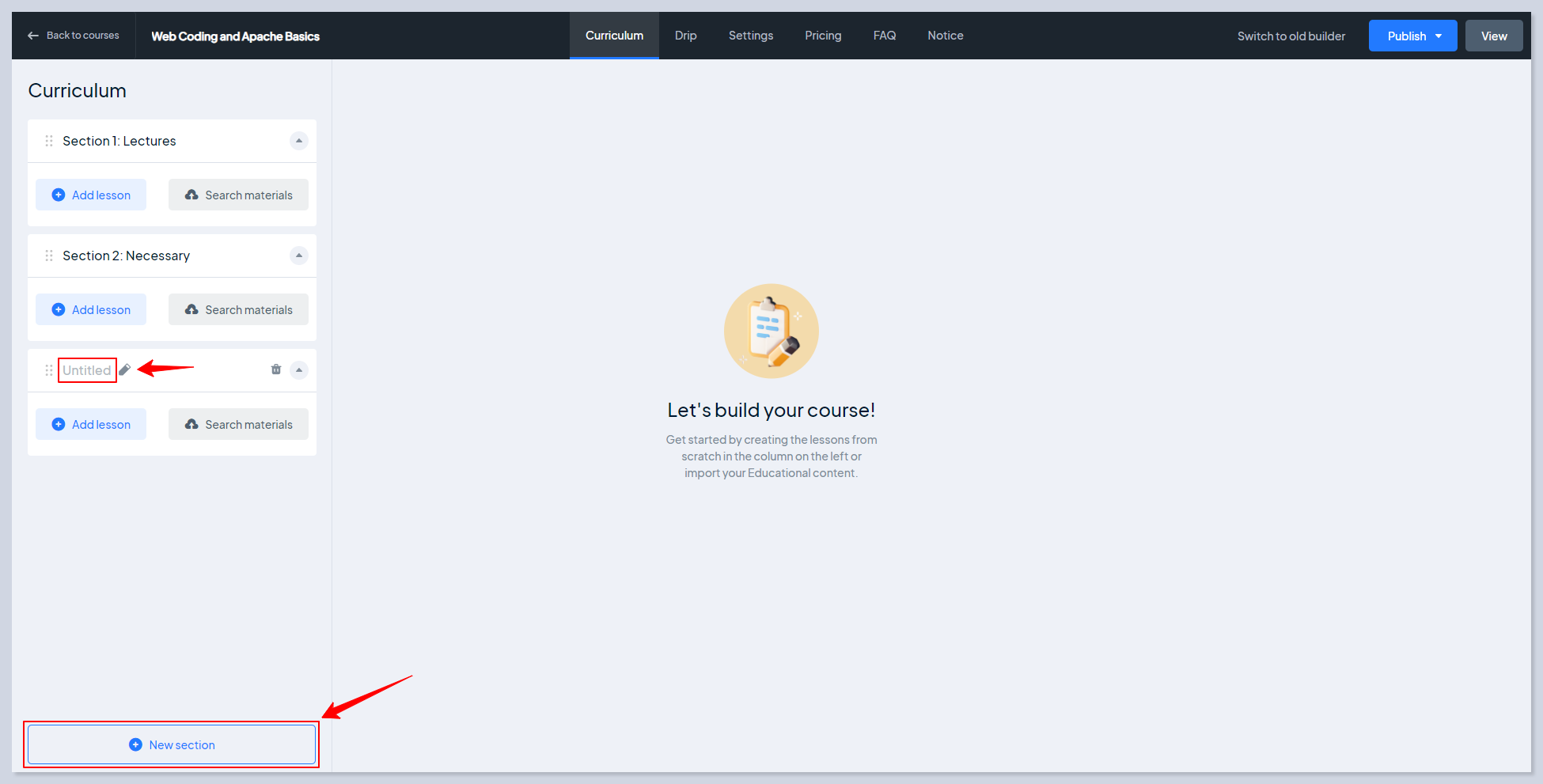Screen dimensions: 1543x784
Task: Collapse Section 1: Lectures
Action: 299,141
